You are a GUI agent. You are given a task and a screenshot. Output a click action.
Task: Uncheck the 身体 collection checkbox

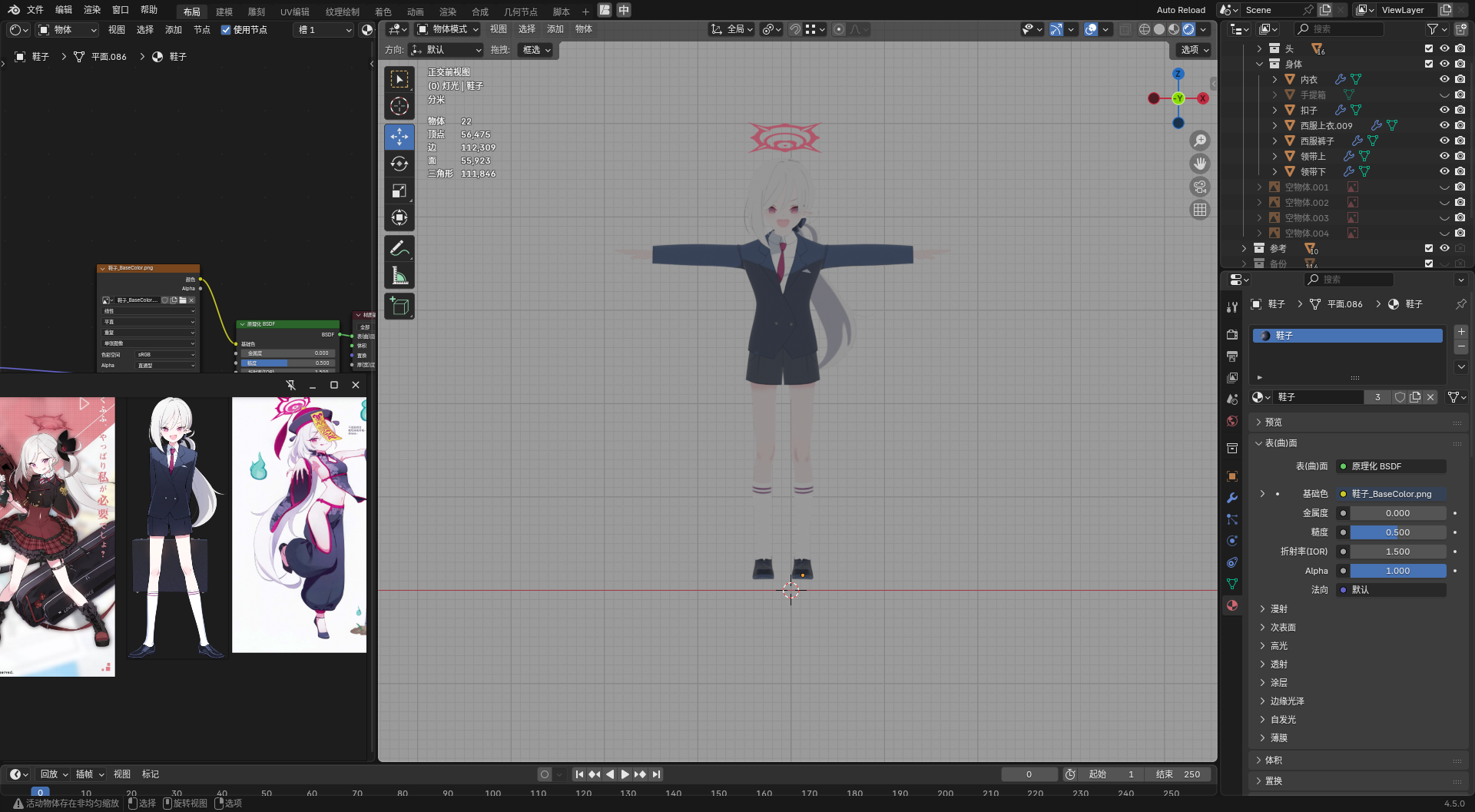(x=1429, y=64)
